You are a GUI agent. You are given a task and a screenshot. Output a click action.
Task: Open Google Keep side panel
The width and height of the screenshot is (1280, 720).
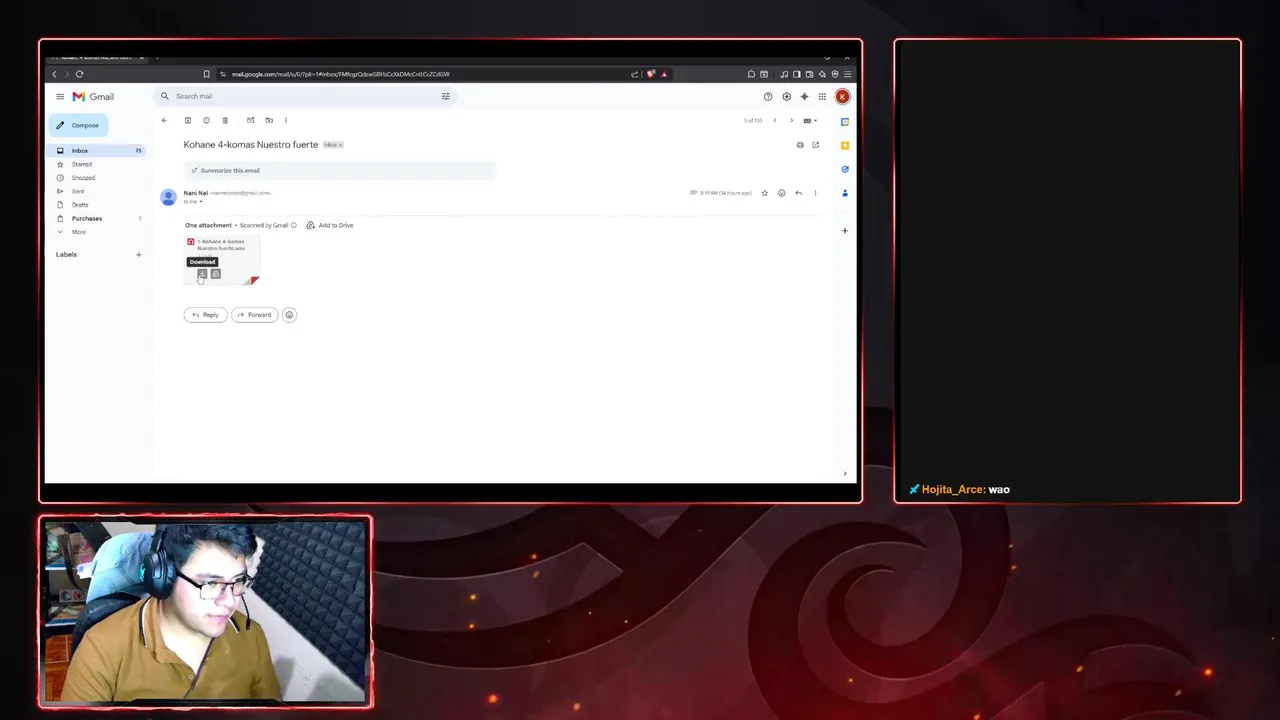coord(845,146)
